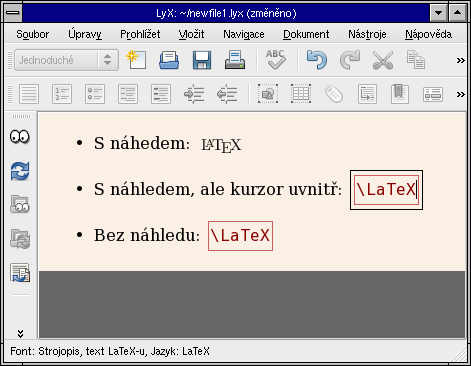The height and width of the screenshot is (366, 471).
Task: Open the Nástroje menu
Action: point(367,34)
